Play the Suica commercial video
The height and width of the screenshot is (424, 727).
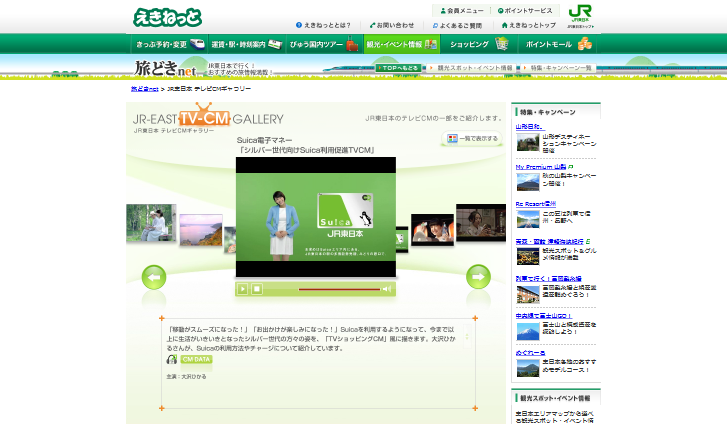[242, 289]
